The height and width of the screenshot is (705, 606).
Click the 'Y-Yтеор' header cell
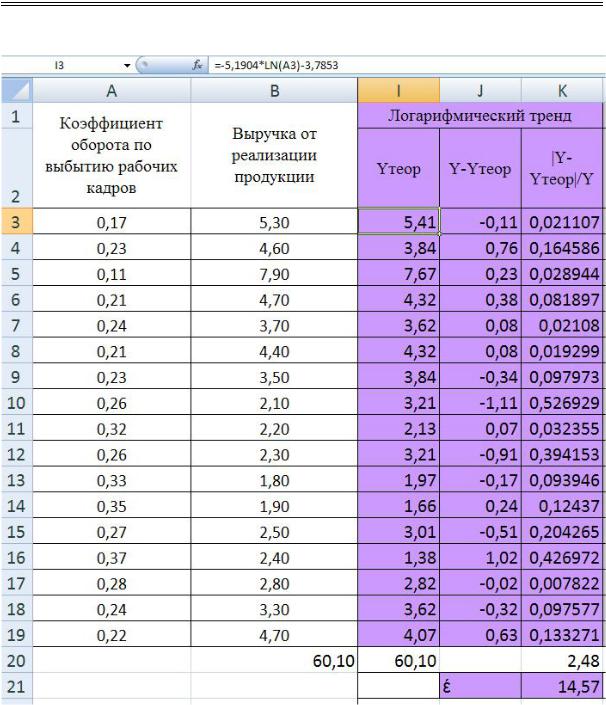(480, 169)
